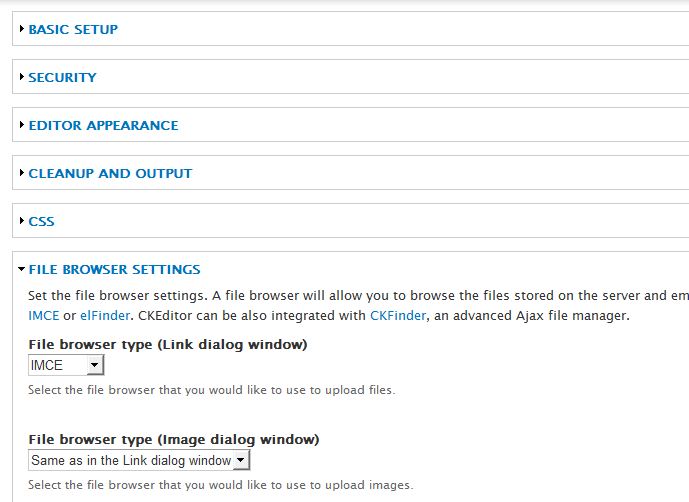The width and height of the screenshot is (689, 502).
Task: Click the arrow icon next to Security
Action: [22, 77]
